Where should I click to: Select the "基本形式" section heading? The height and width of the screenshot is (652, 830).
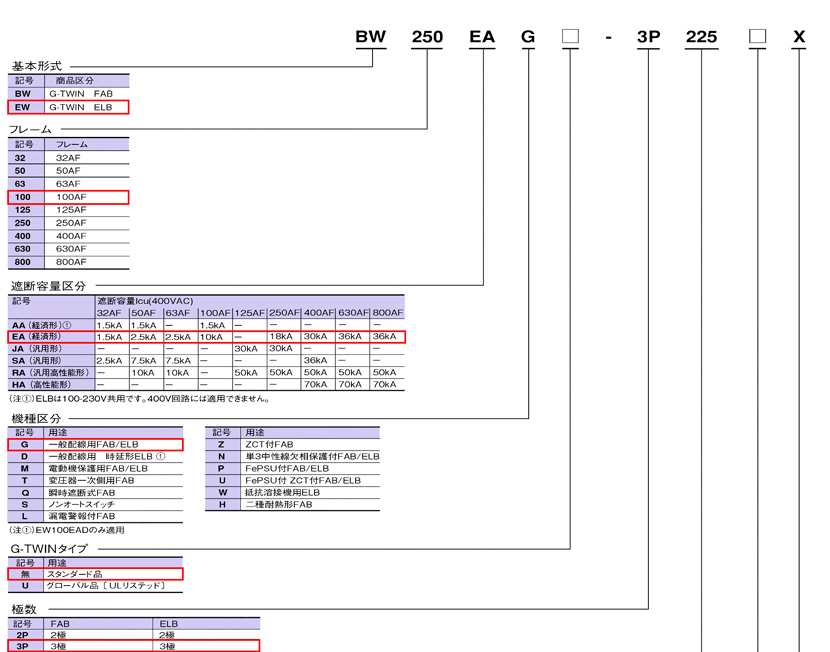[x=37, y=66]
